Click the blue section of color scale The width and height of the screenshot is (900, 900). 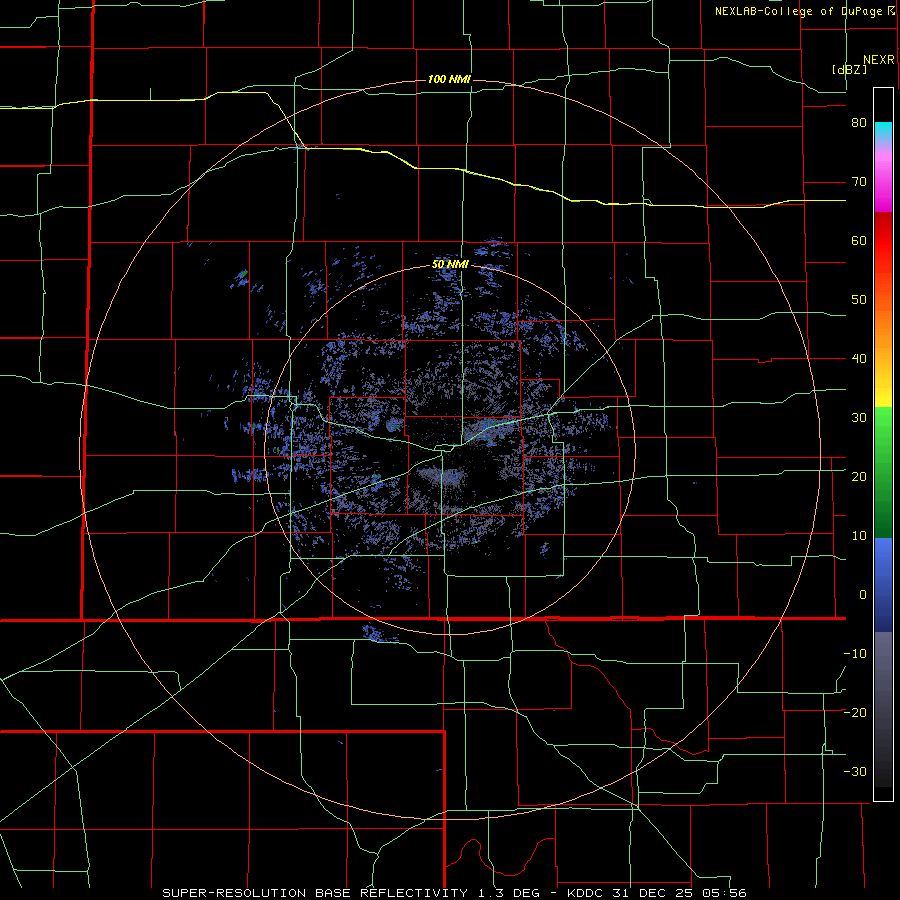883,585
